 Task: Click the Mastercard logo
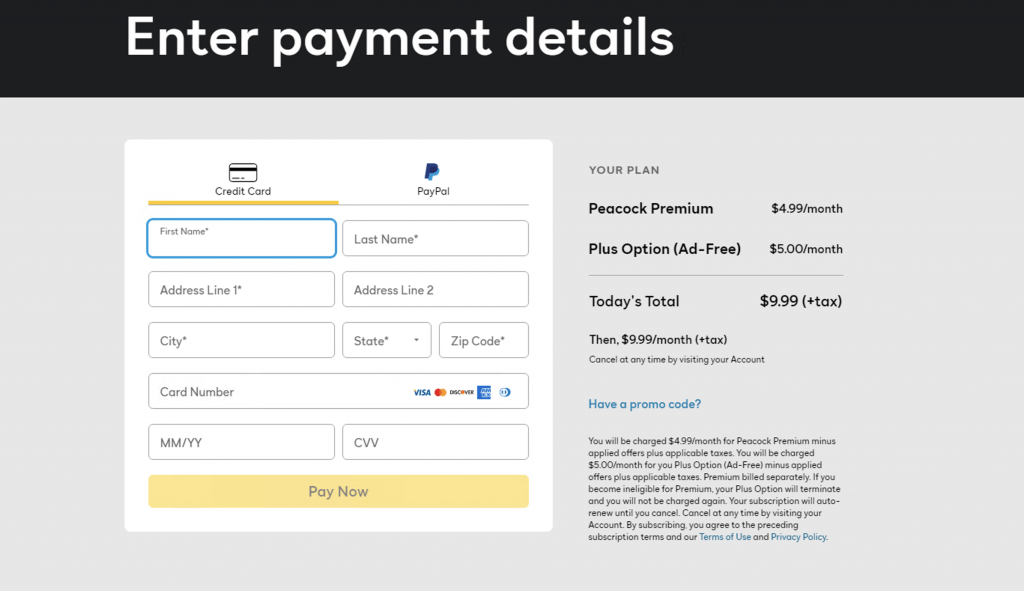point(440,392)
